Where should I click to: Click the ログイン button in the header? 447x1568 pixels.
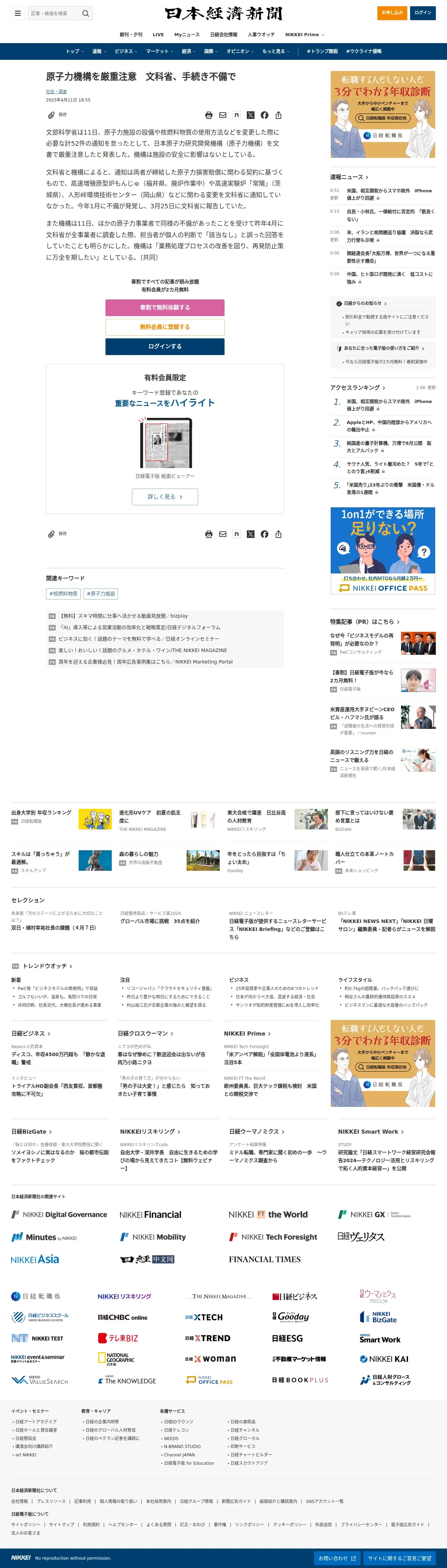click(x=423, y=13)
